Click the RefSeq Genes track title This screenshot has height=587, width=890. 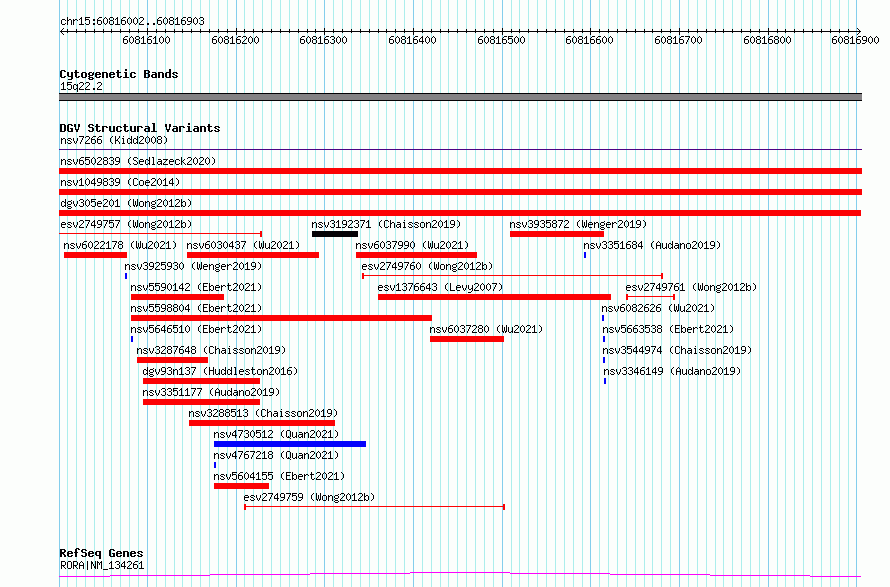[101, 553]
